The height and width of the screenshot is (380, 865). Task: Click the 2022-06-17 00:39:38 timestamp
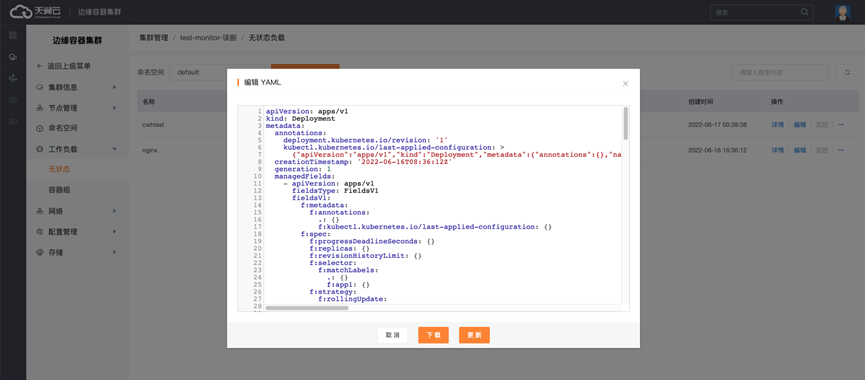pyautogui.click(x=717, y=125)
